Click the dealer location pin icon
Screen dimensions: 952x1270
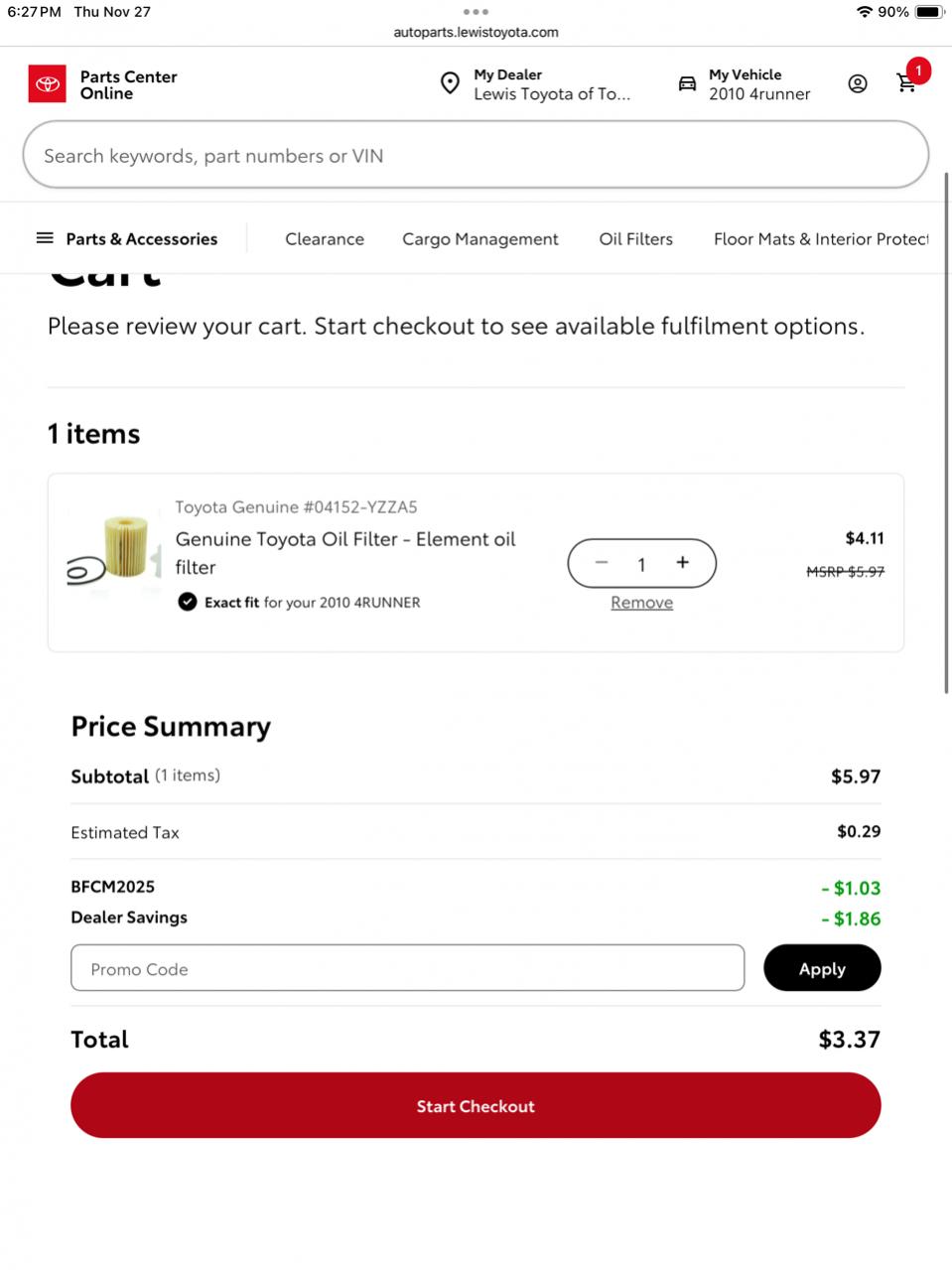tap(450, 83)
